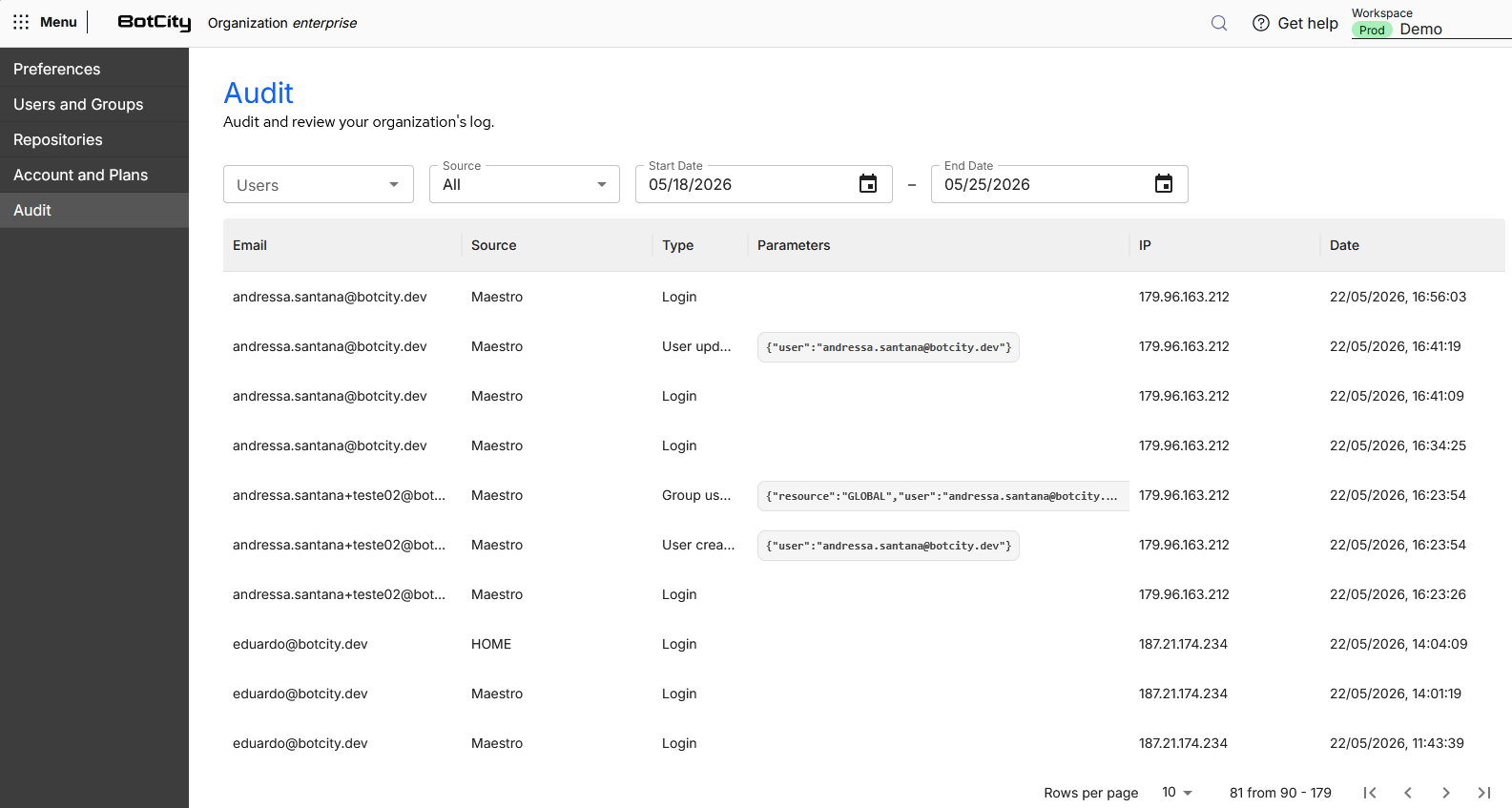Click the Organization enterprise label
1512x808 pixels.
pos(282,23)
